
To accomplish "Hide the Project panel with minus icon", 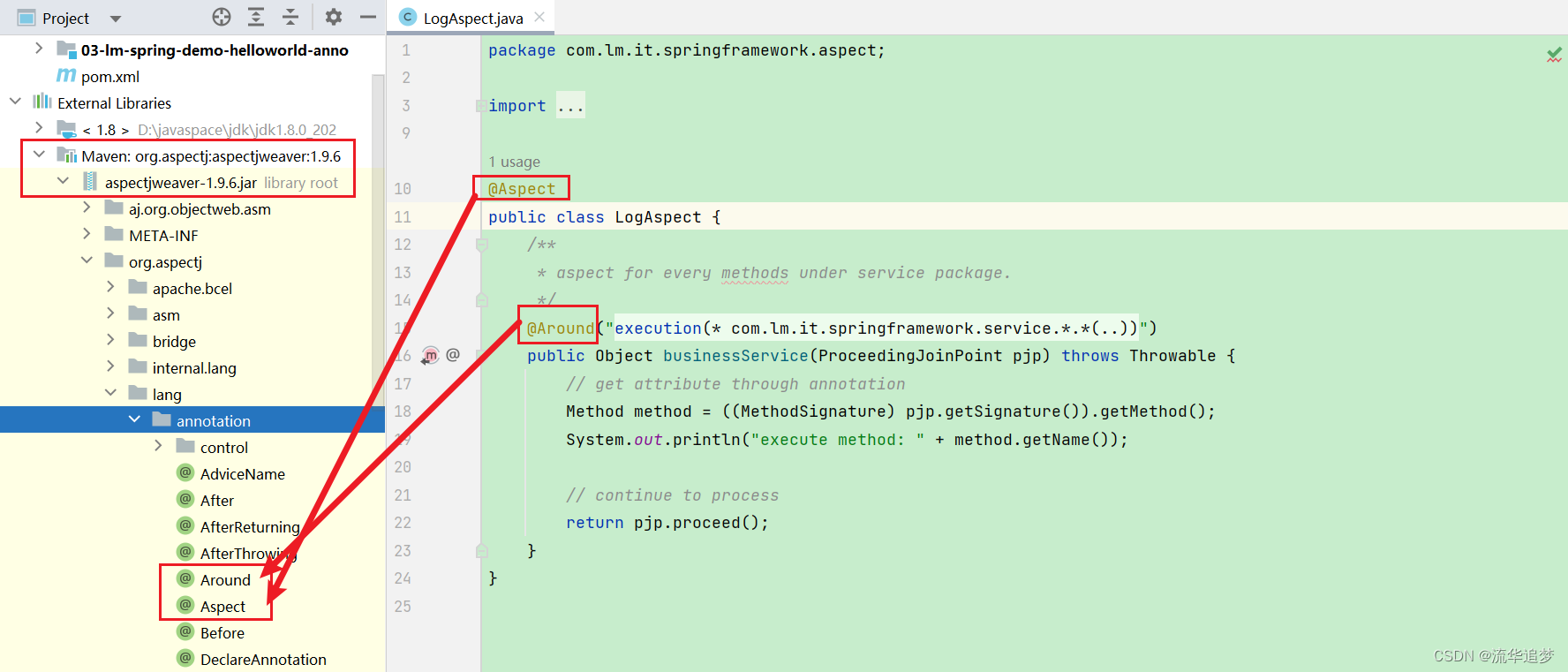I will pos(368,17).
